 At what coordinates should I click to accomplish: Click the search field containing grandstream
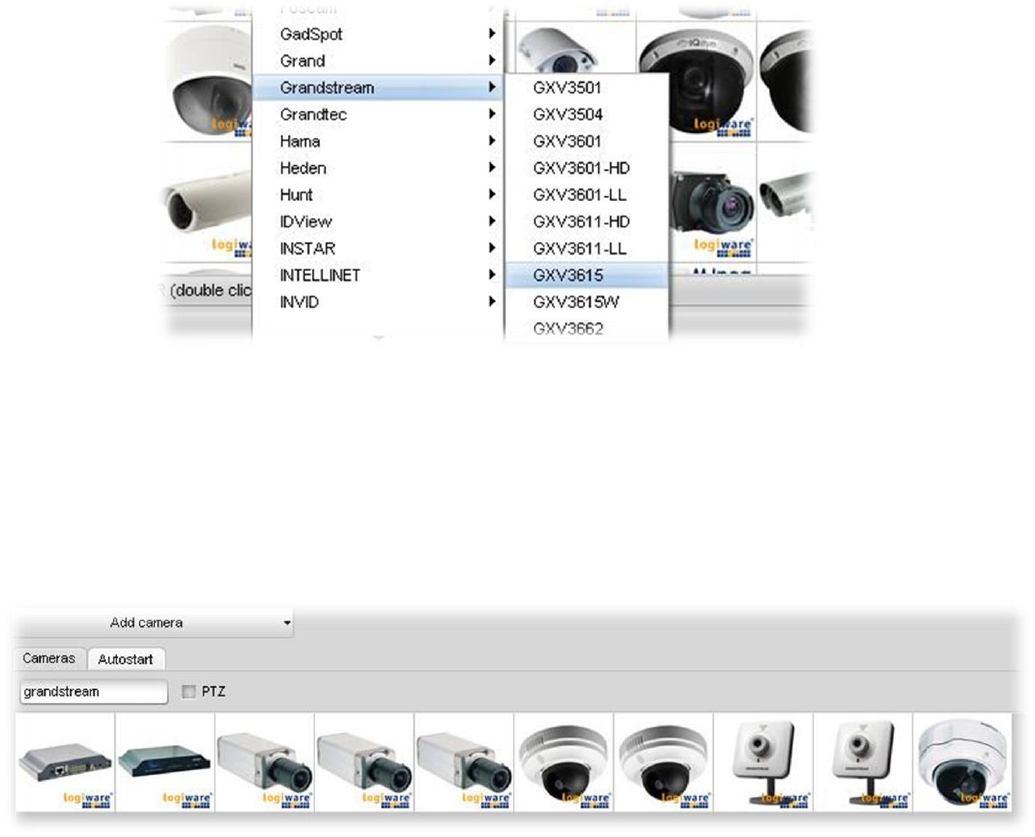(93, 692)
